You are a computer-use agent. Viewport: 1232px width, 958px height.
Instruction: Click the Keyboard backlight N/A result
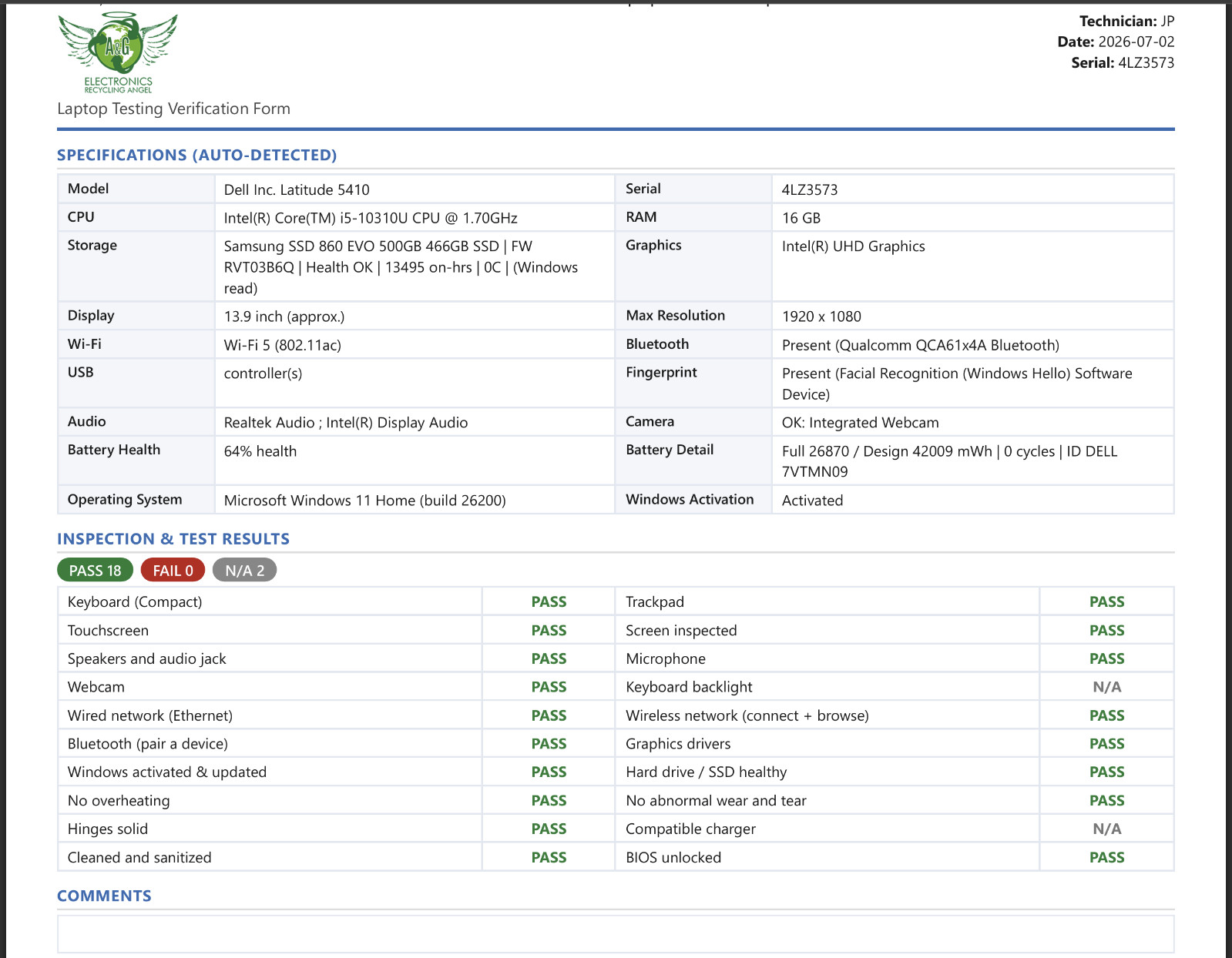1106,687
